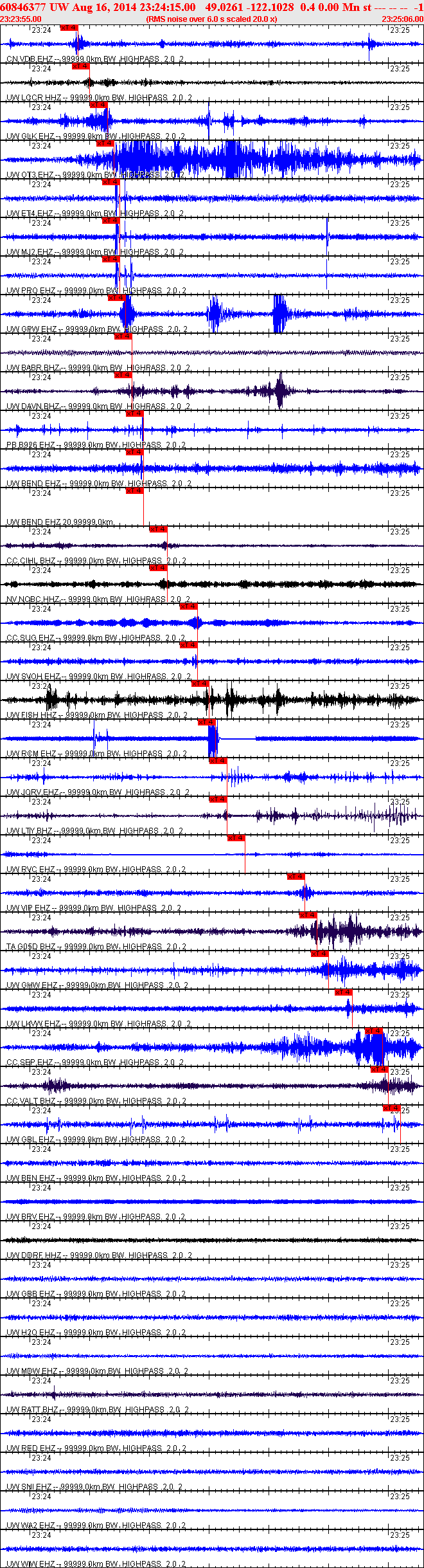Select the UW SVOH EHZ station label
424x1568 pixels.
(x=98, y=677)
